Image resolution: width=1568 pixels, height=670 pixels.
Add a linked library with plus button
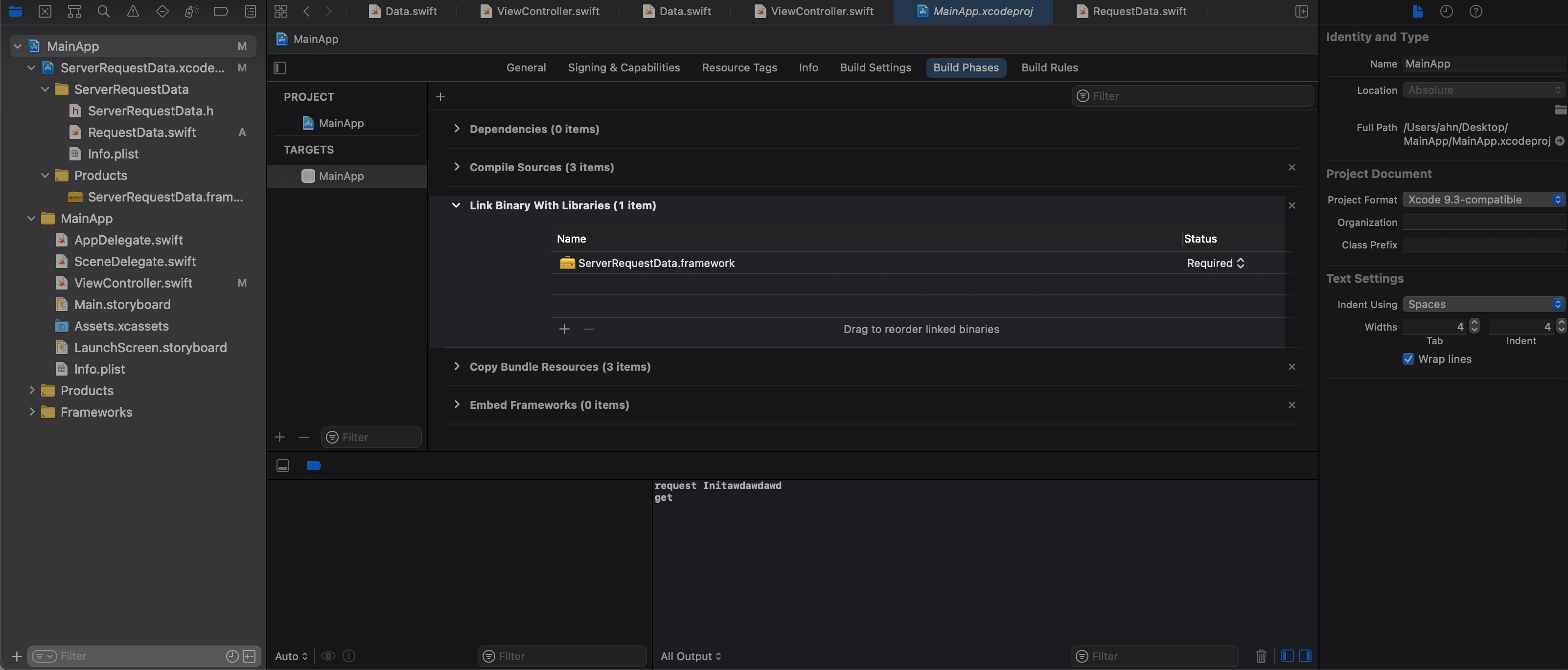pos(564,329)
